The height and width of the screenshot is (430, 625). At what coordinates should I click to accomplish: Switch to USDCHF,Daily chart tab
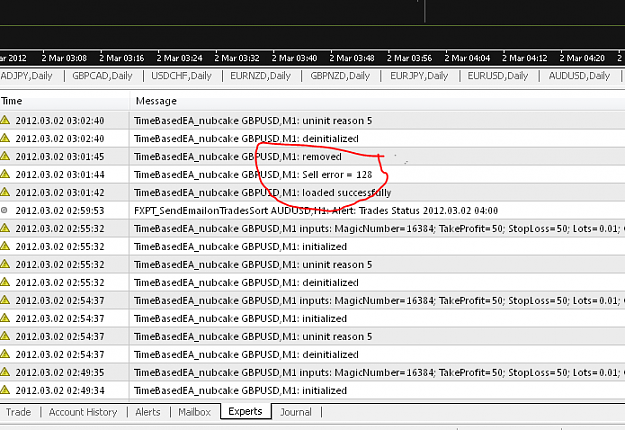(x=181, y=76)
